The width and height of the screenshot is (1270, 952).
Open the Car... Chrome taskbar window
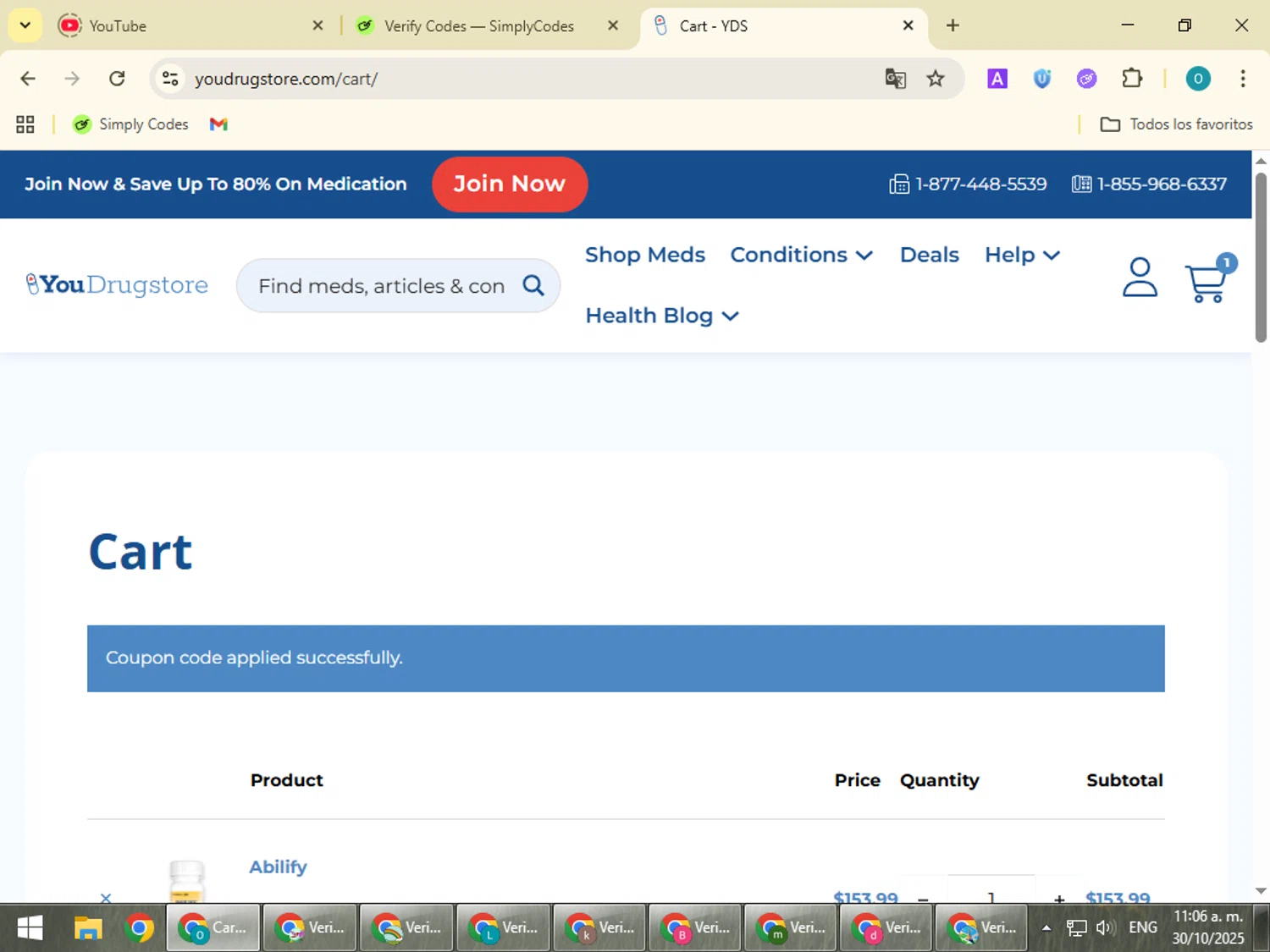(x=213, y=928)
